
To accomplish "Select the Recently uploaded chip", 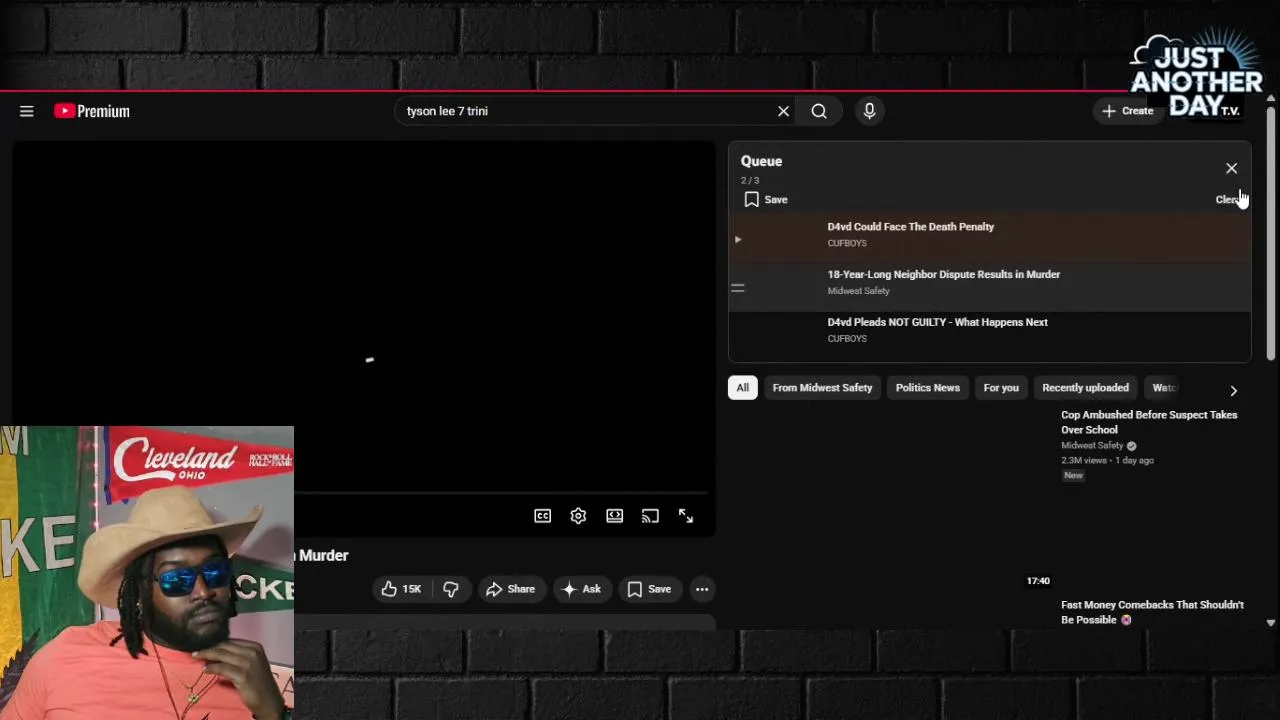I will [x=1085, y=388].
